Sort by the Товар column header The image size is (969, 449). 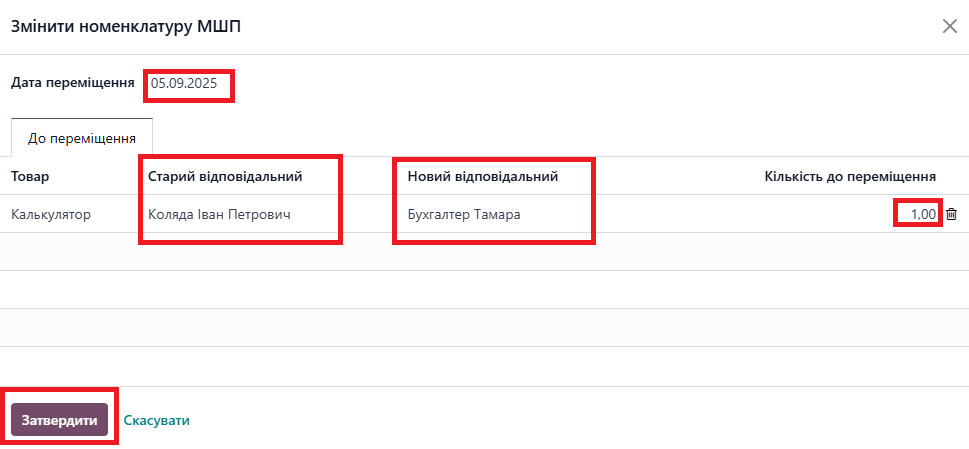(30, 176)
